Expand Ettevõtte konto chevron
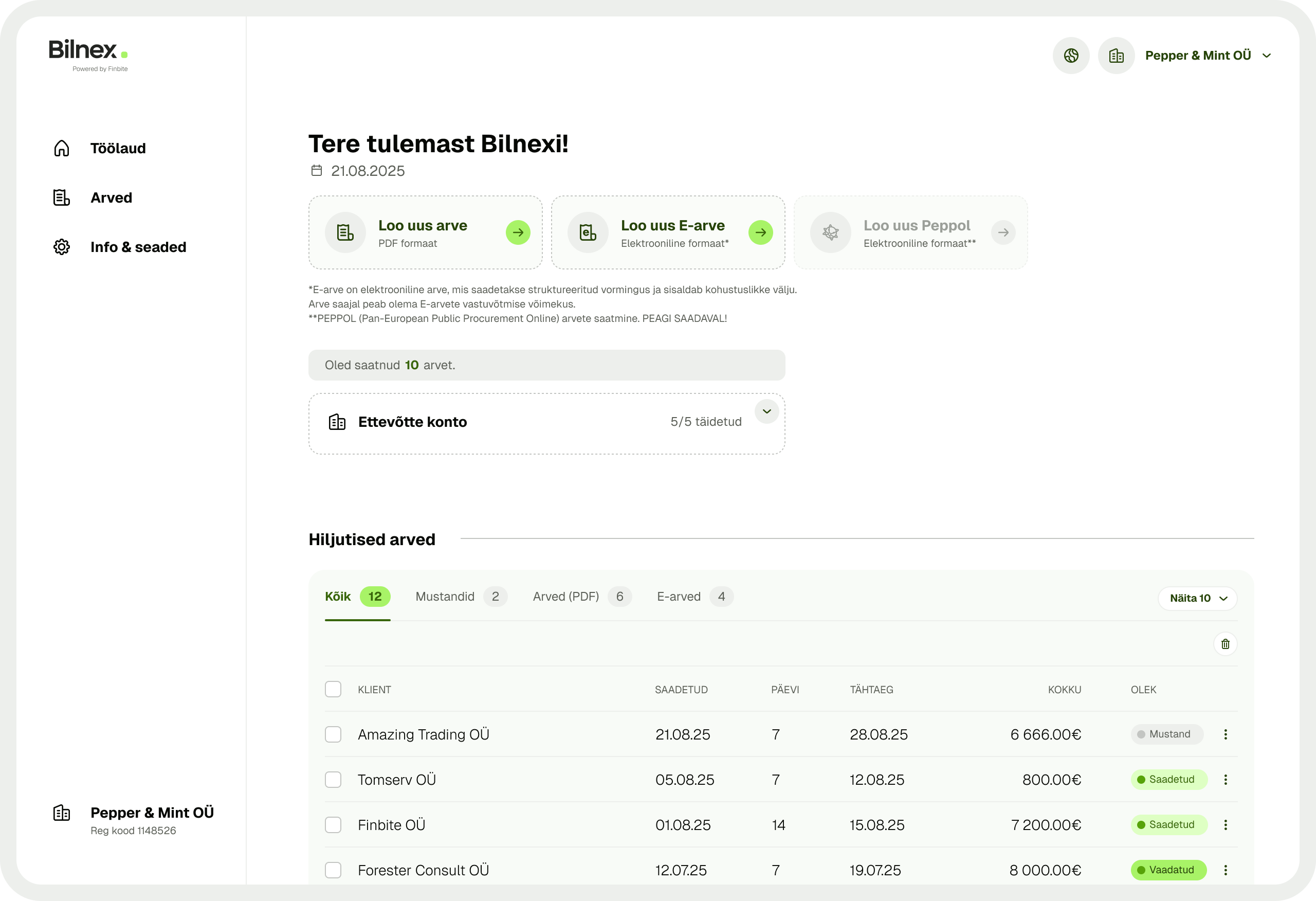 pos(766,411)
